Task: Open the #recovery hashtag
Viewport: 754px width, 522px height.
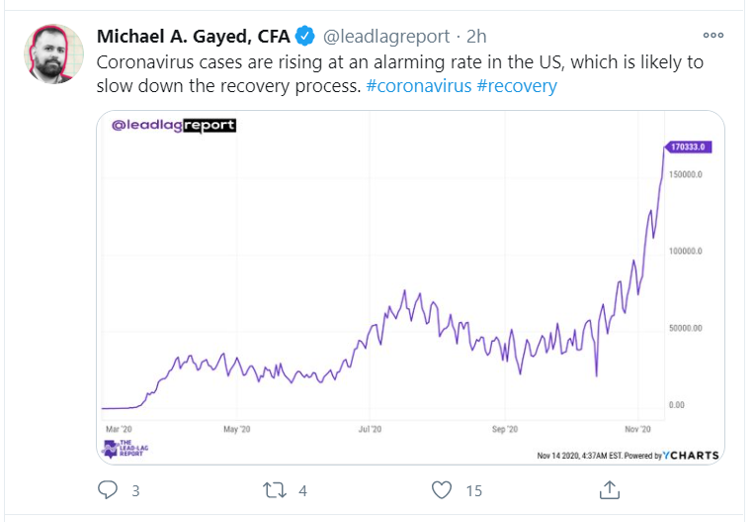Action: (517, 86)
